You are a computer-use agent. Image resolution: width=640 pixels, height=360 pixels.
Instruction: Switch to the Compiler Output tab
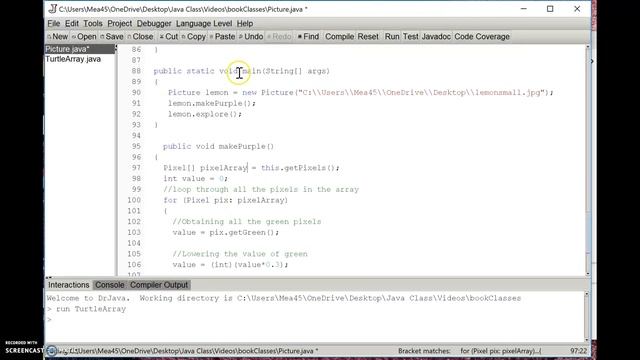pyautogui.click(x=159, y=285)
